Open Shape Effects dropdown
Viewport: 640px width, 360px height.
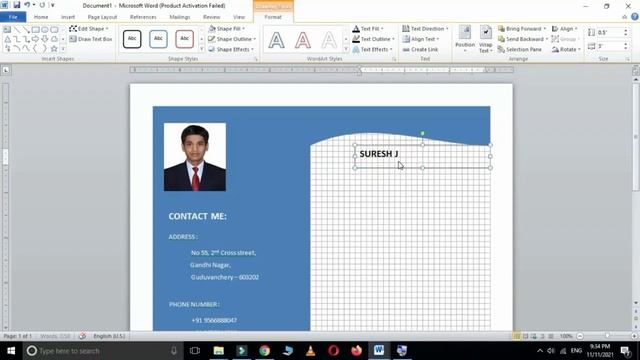tap(231, 49)
